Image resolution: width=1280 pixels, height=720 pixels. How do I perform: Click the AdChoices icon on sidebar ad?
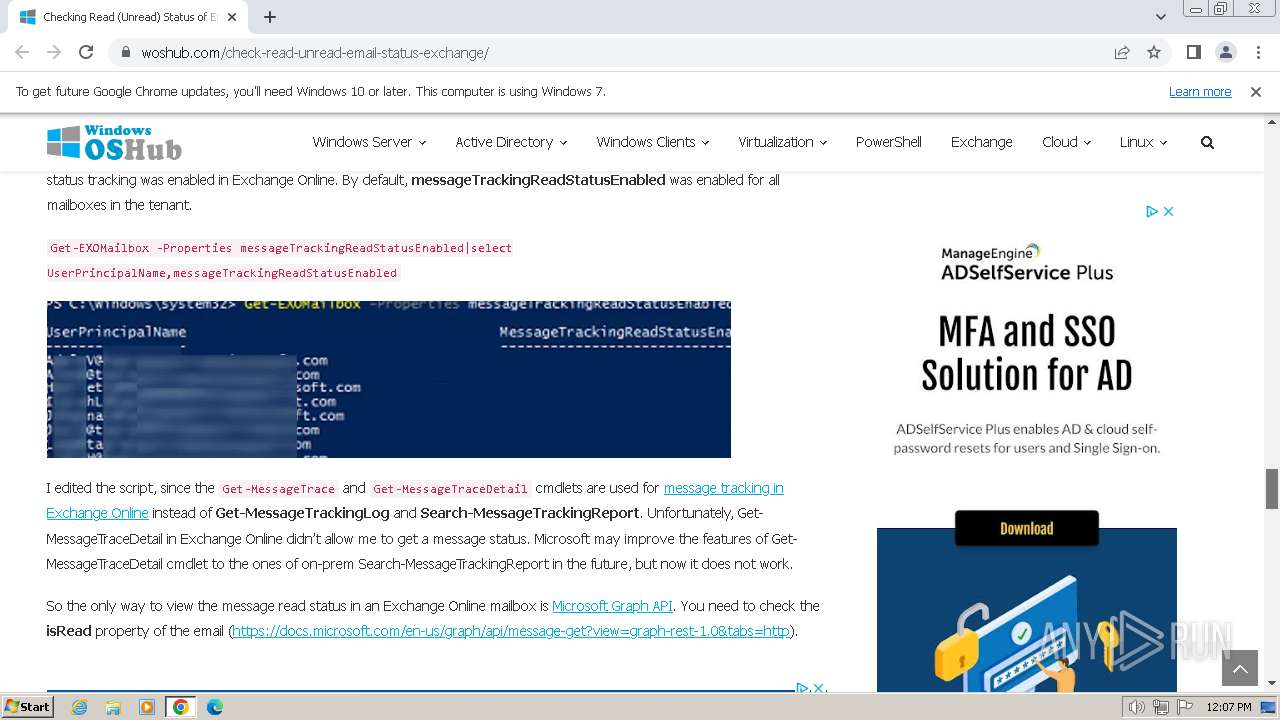click(1152, 211)
